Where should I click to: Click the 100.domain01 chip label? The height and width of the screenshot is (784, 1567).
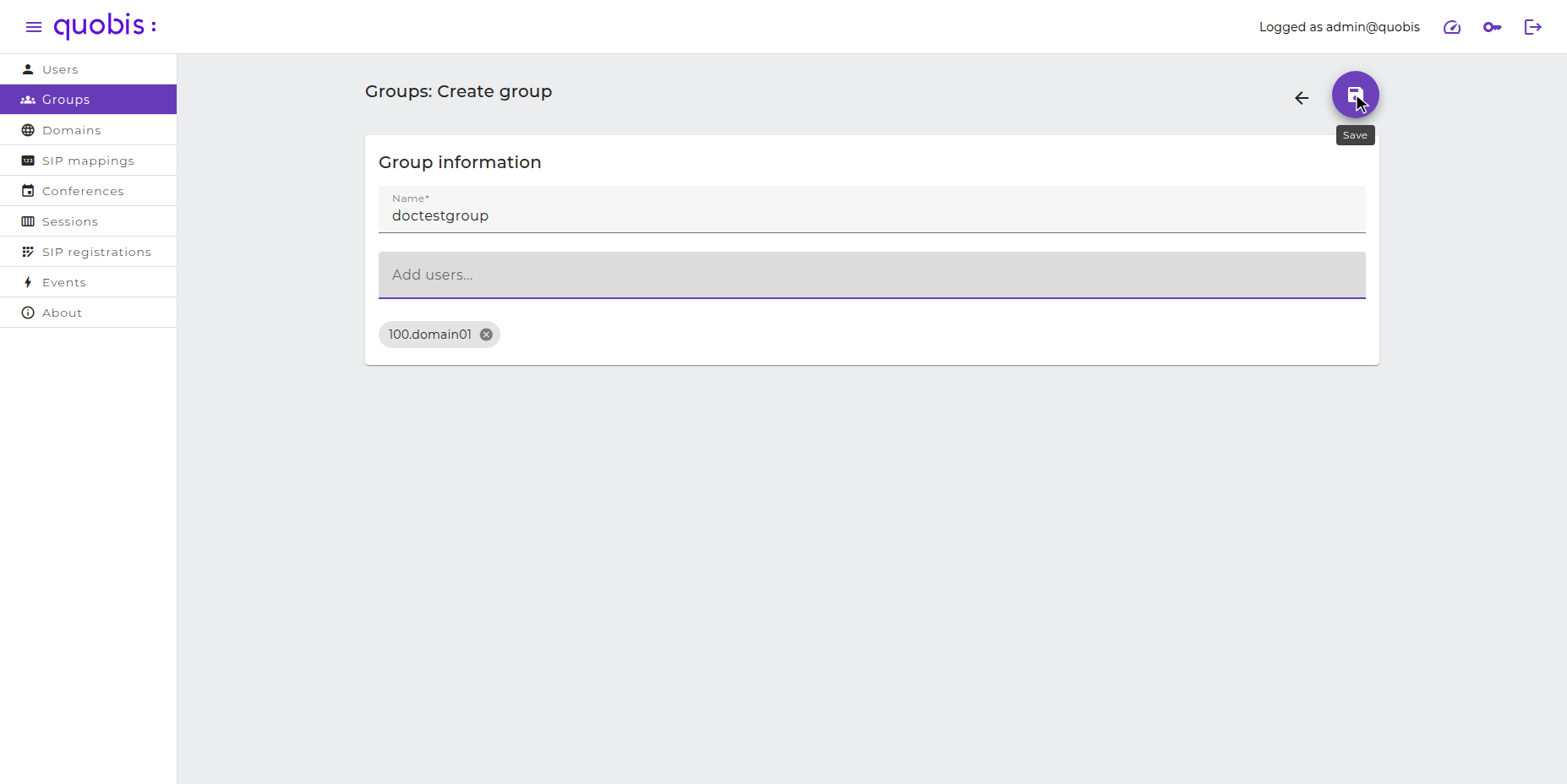[x=430, y=335]
